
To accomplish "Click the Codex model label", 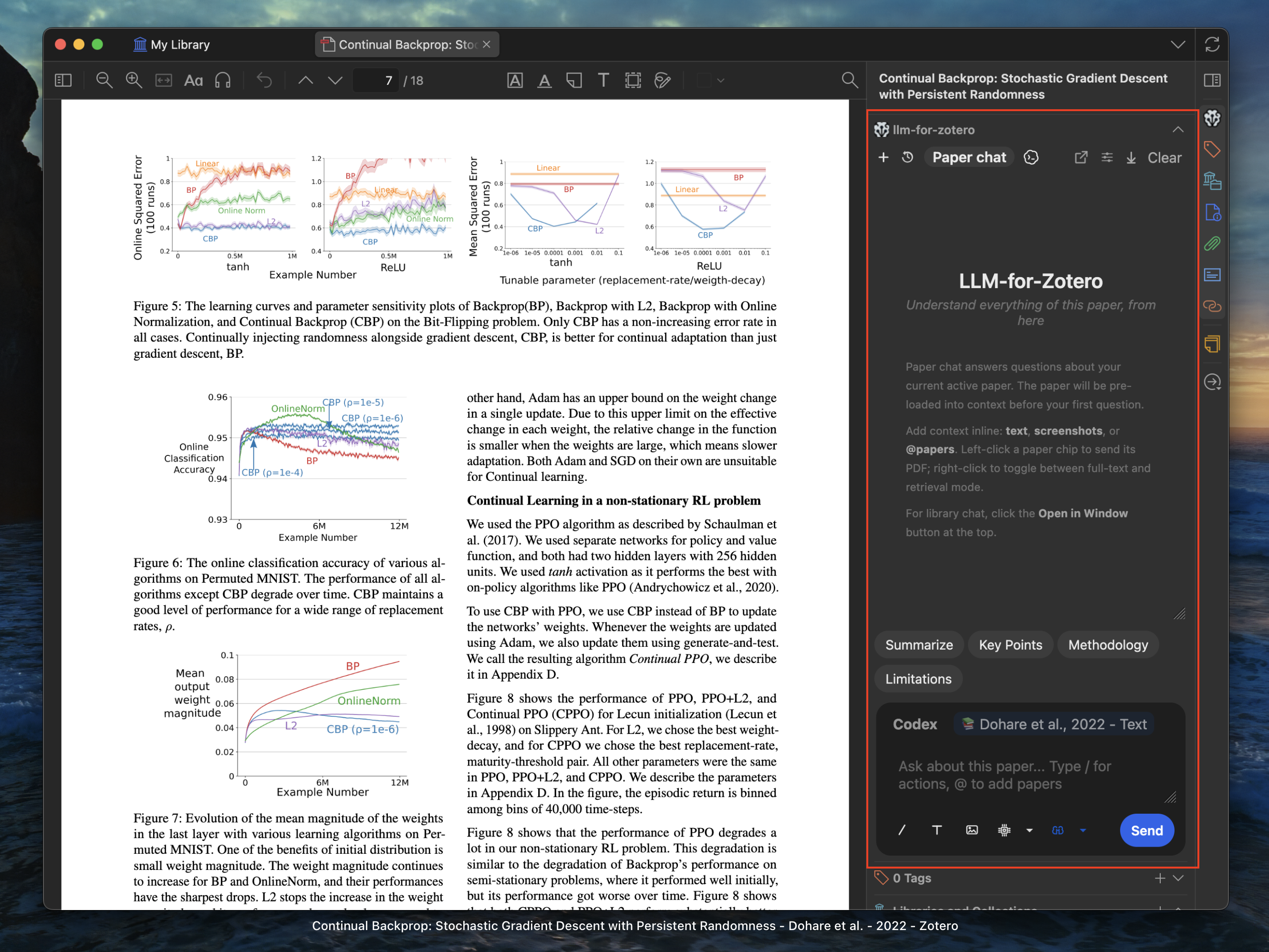I will (915, 724).
